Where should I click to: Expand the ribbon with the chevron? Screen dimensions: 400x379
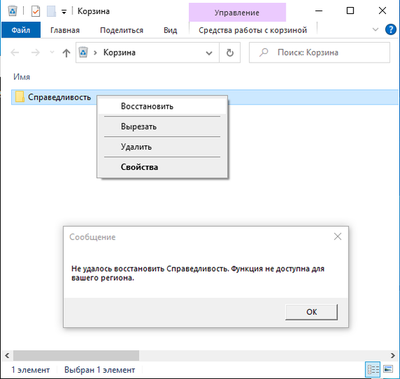click(x=375, y=29)
